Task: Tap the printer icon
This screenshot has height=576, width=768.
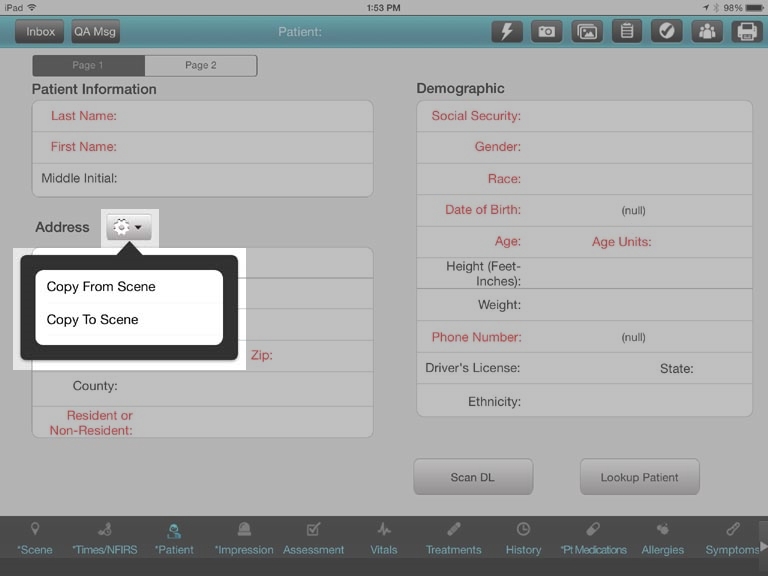Action: [x=747, y=32]
